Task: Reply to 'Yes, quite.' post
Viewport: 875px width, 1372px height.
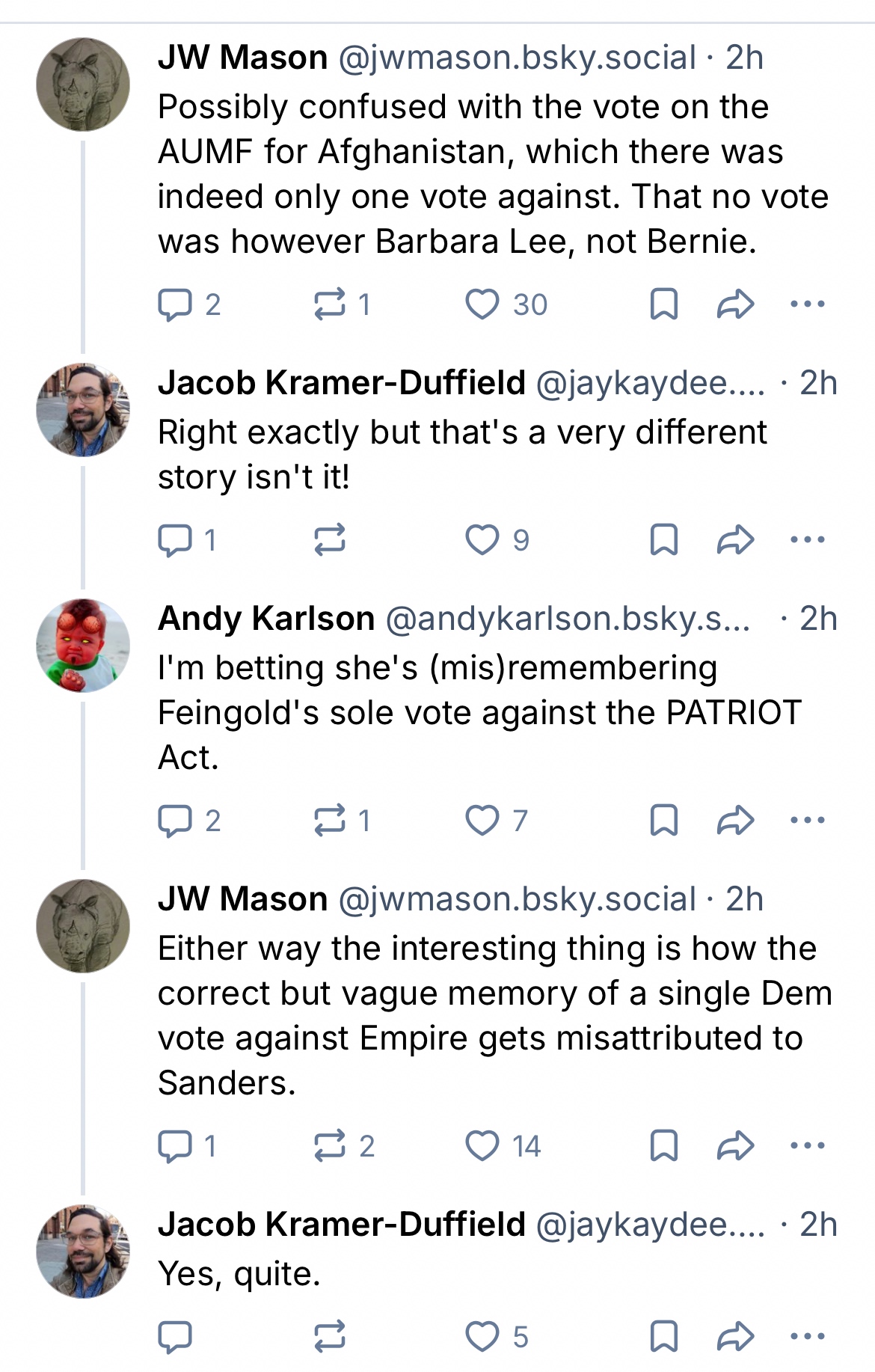Action: 175,1336
